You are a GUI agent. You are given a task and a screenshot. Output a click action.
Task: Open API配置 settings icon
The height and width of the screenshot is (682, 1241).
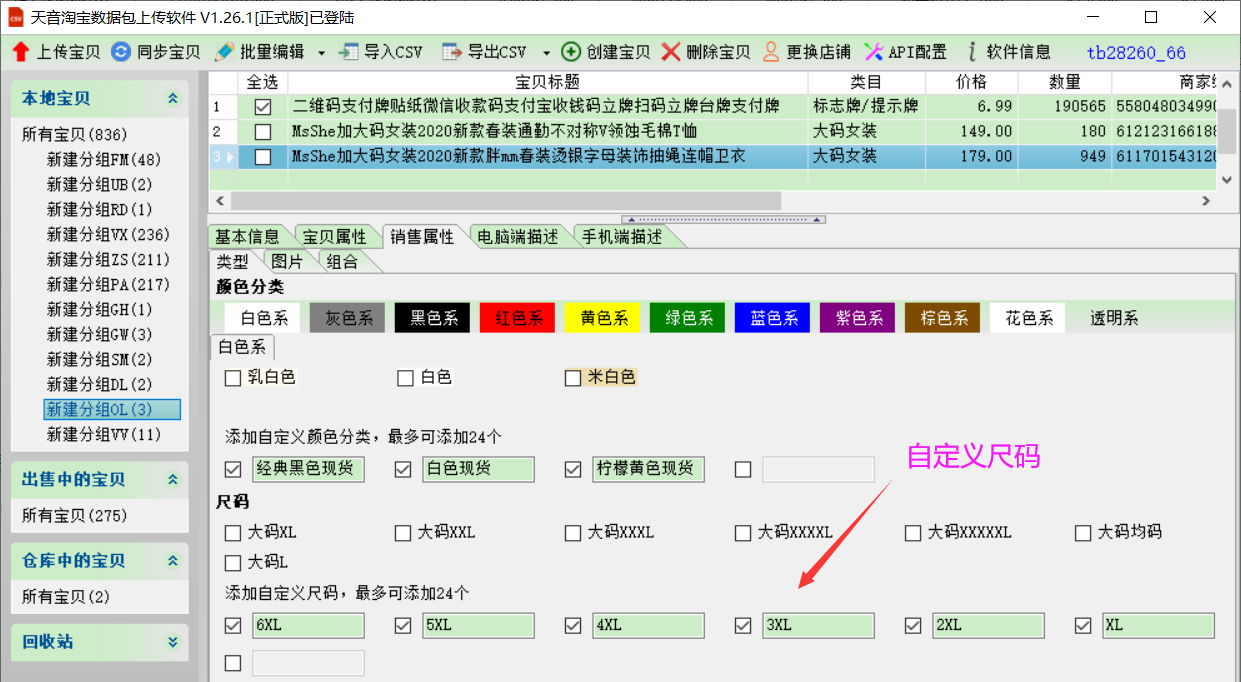tap(873, 52)
